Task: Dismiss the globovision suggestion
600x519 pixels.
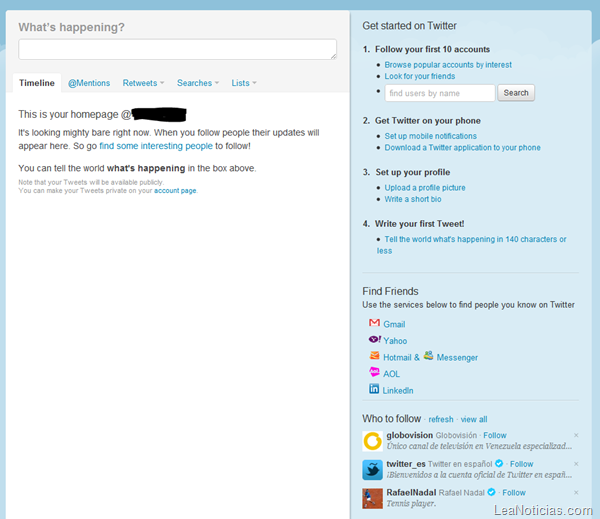Action: pos(576,435)
